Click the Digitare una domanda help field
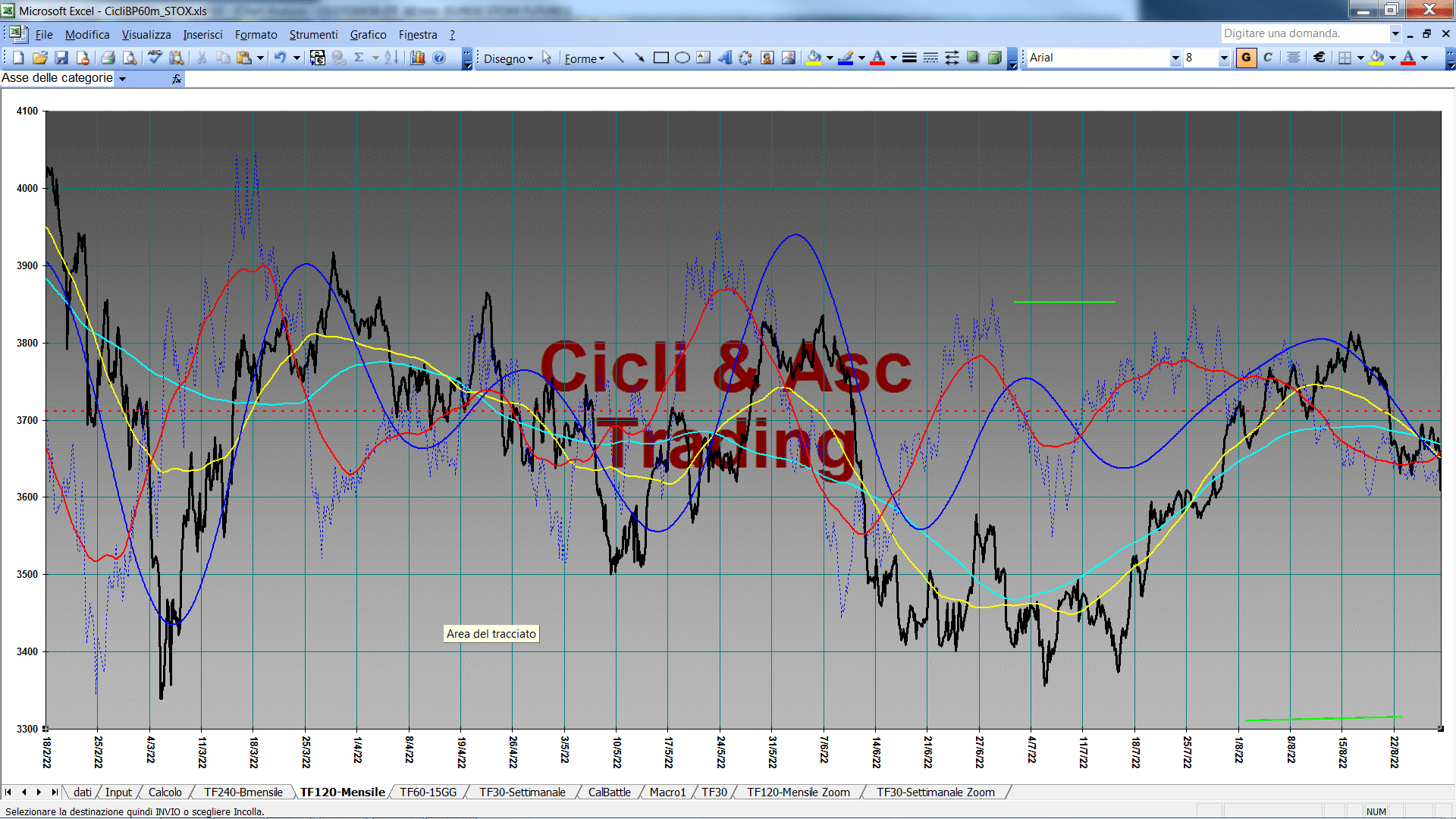This screenshot has height=819, width=1456. tap(1304, 33)
